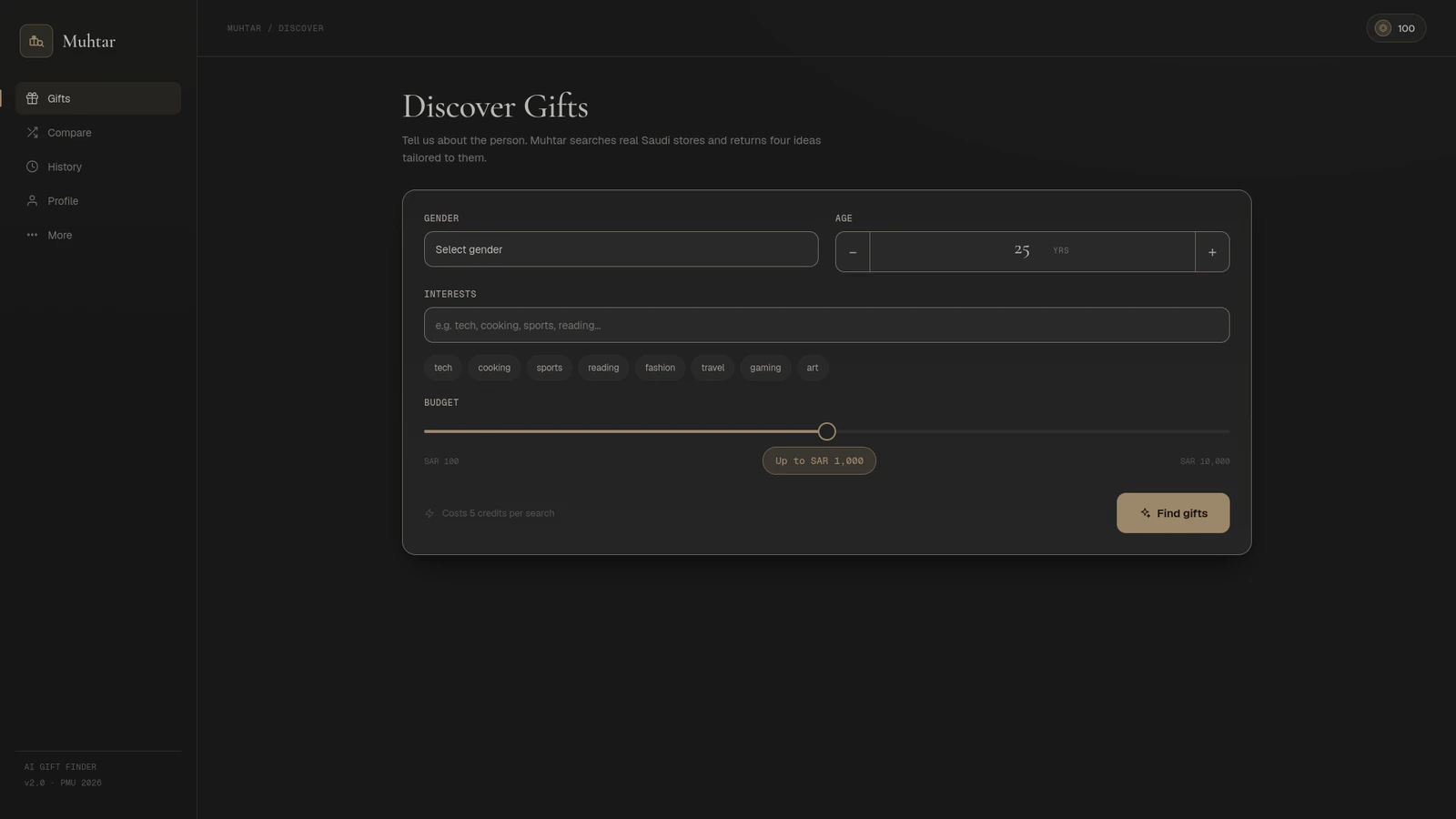Image resolution: width=1456 pixels, height=819 pixels.
Task: Toggle the travel interest chip
Action: point(713,368)
